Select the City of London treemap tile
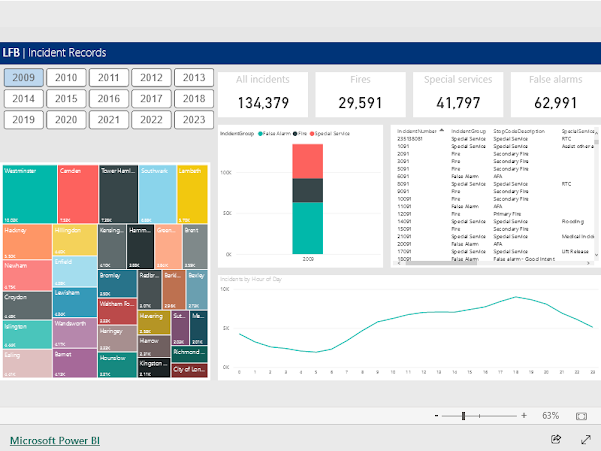The height and width of the screenshot is (451, 601). pos(190,371)
